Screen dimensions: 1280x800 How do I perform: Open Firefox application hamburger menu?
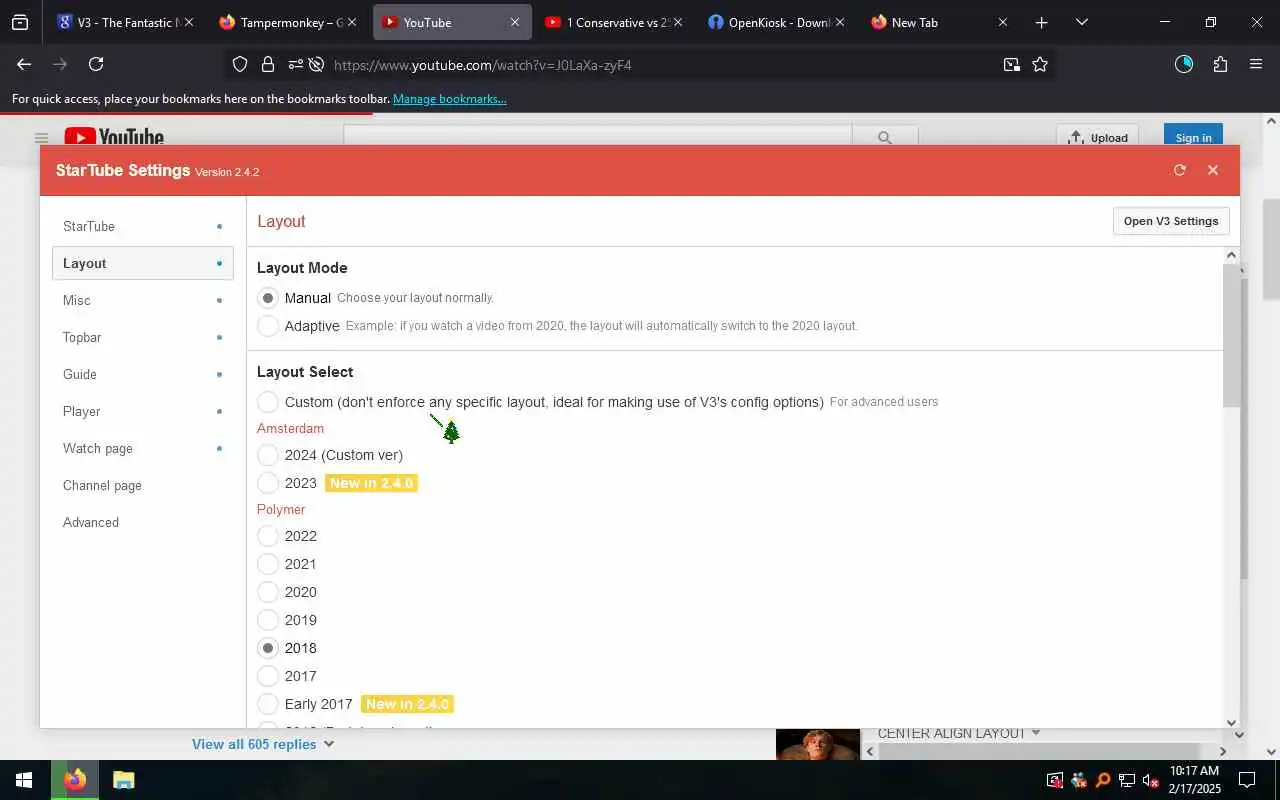coord(1256,64)
